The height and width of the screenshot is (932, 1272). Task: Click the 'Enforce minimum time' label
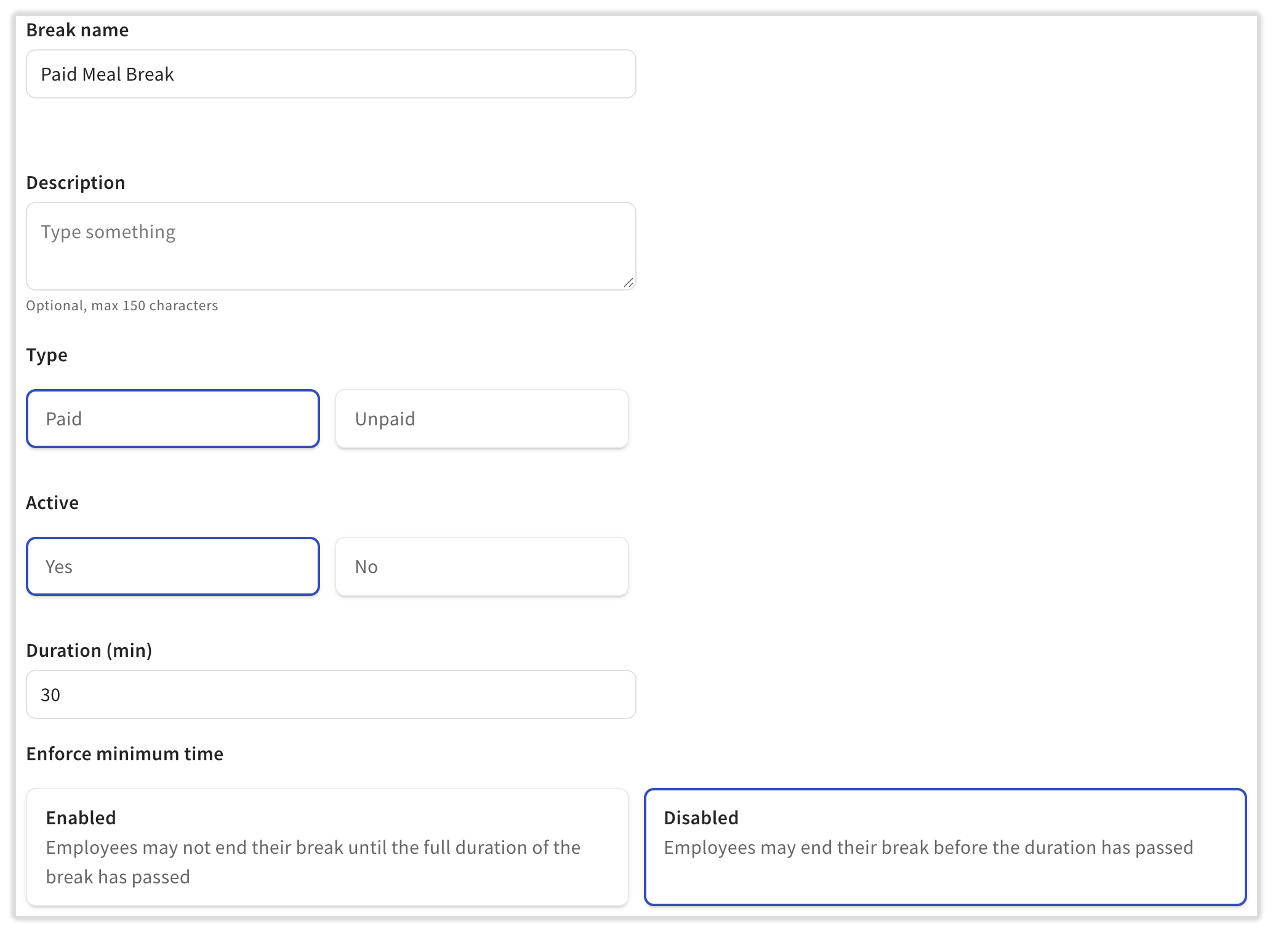pyautogui.click(x=125, y=754)
